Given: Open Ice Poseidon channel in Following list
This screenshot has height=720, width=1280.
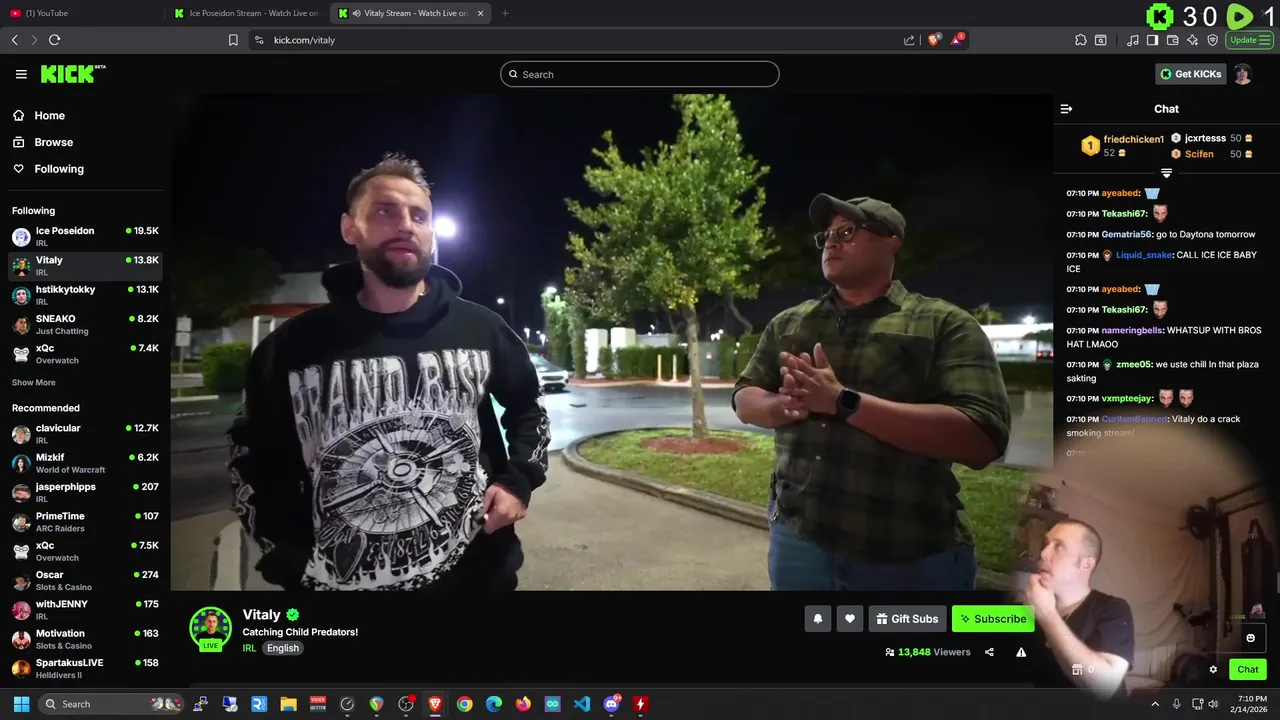Looking at the screenshot, I should 85,236.
